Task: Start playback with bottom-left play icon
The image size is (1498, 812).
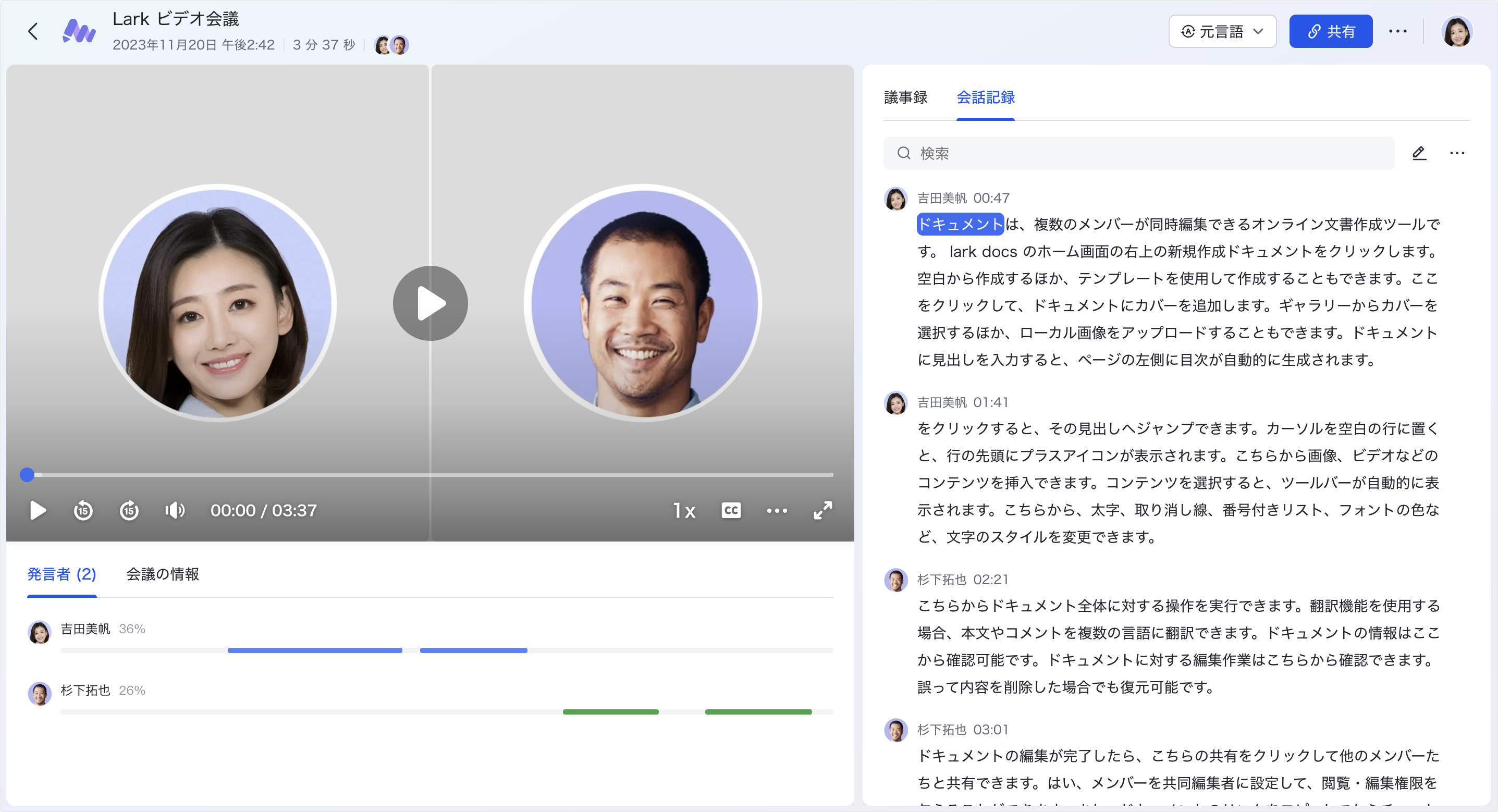Action: (38, 510)
